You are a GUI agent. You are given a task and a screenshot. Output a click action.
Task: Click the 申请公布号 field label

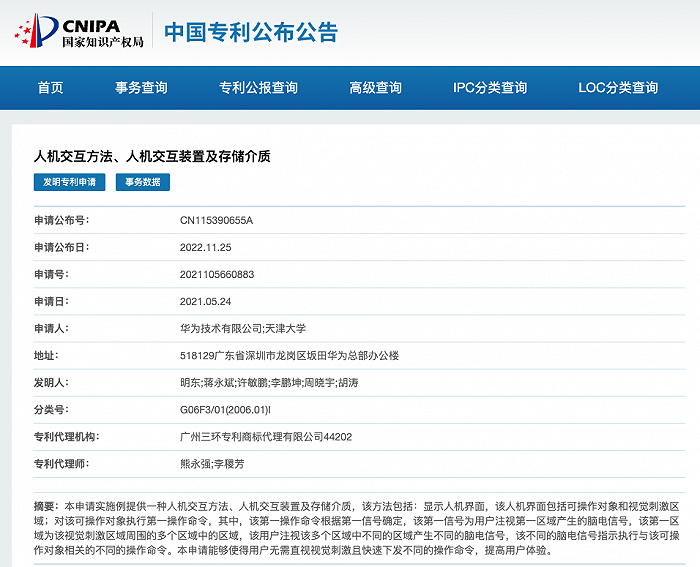point(62,220)
